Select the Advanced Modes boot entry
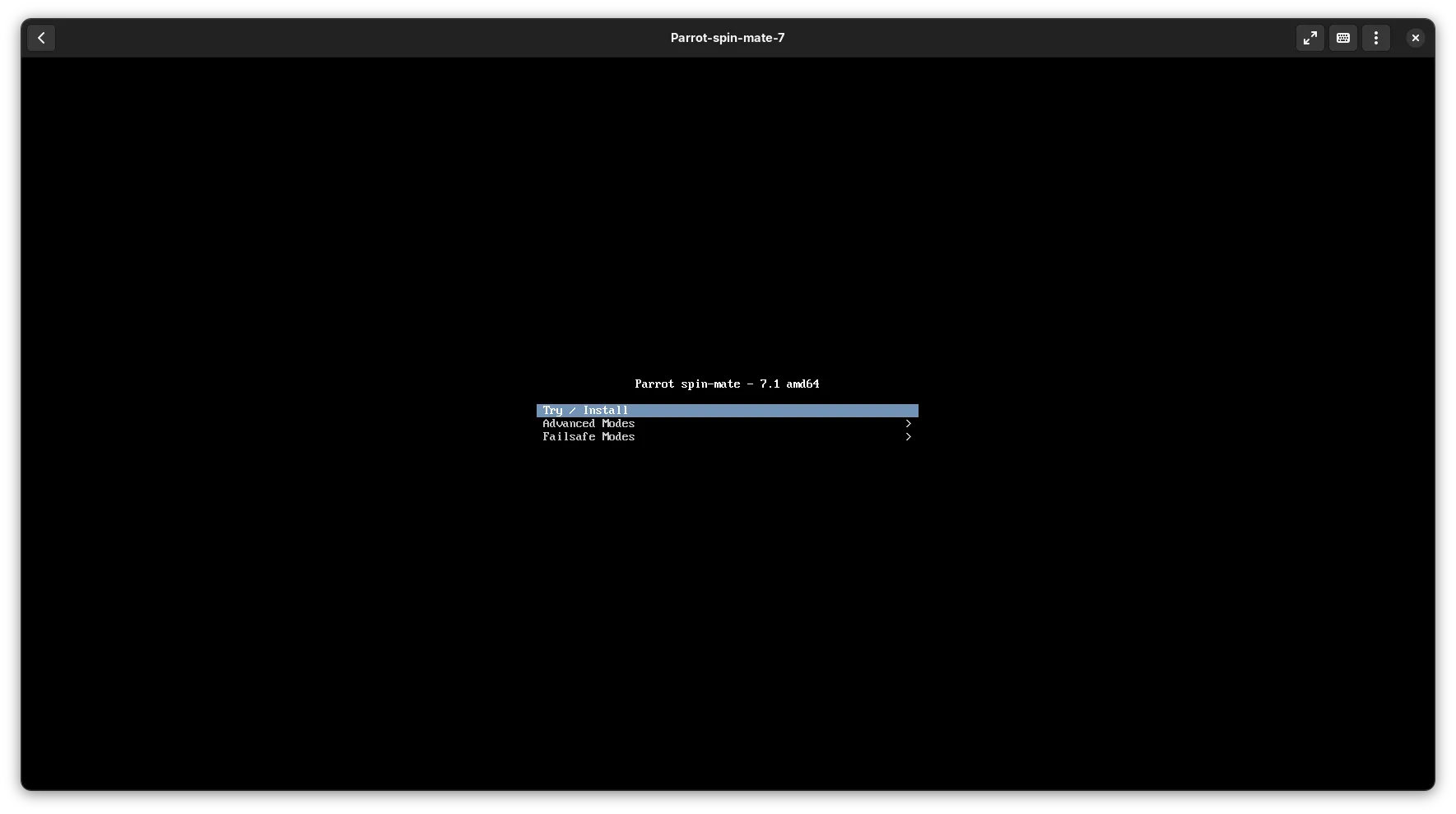The height and width of the screenshot is (814, 1456). [x=727, y=424]
